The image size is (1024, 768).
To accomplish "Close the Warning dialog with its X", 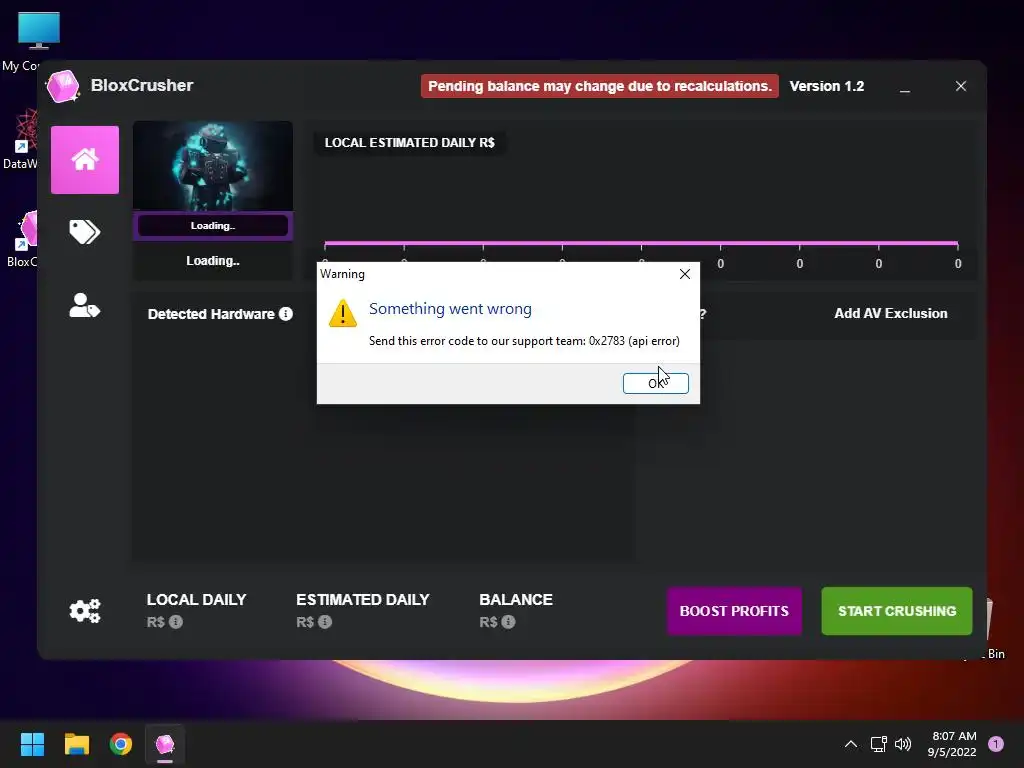I will pyautogui.click(x=684, y=274).
